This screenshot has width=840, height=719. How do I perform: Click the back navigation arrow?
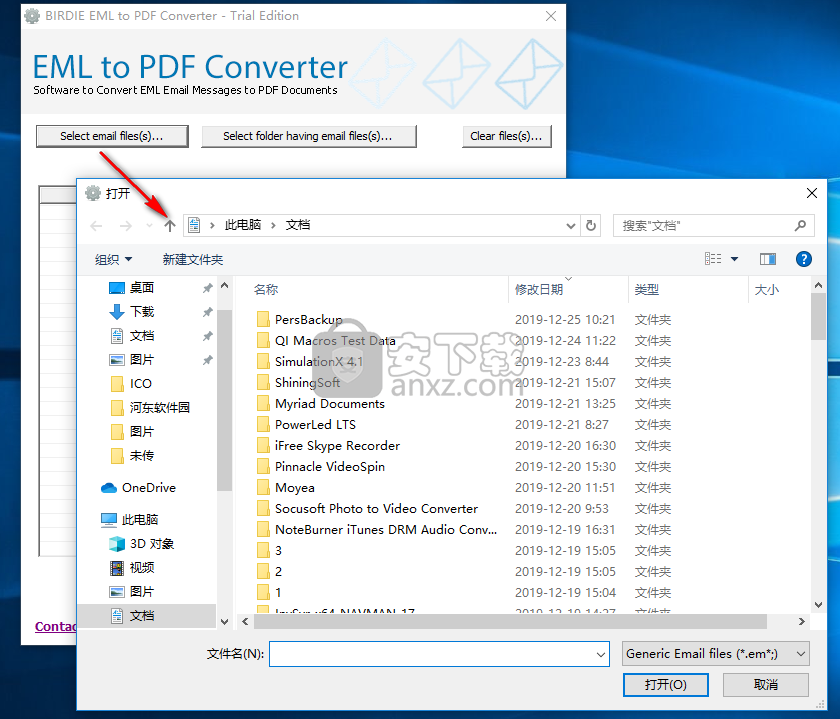pos(96,226)
